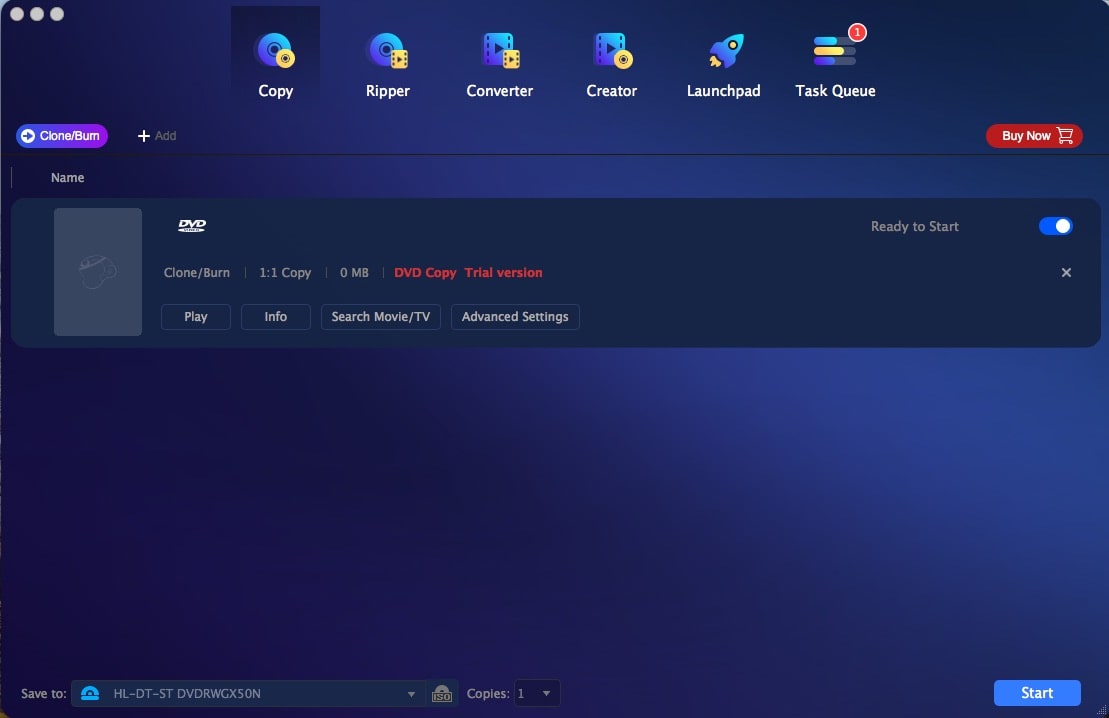
Task: Click the disc drive icon in Save to bar
Action: (91, 692)
